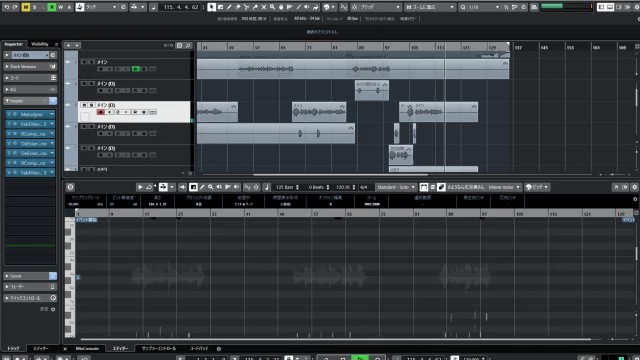Click bar 137 on the project ruler
Screen dimensions: 640x360
pyautogui.click(x=518, y=48)
